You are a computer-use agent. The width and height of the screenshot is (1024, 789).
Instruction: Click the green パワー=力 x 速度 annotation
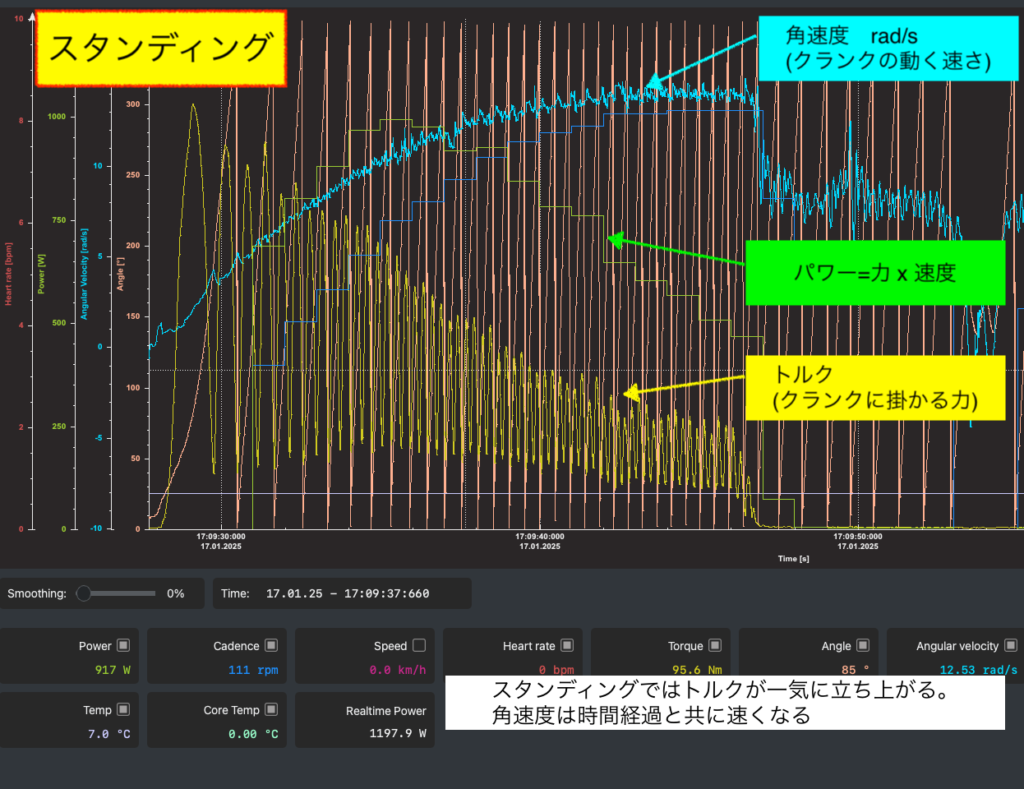pyautogui.click(x=874, y=272)
